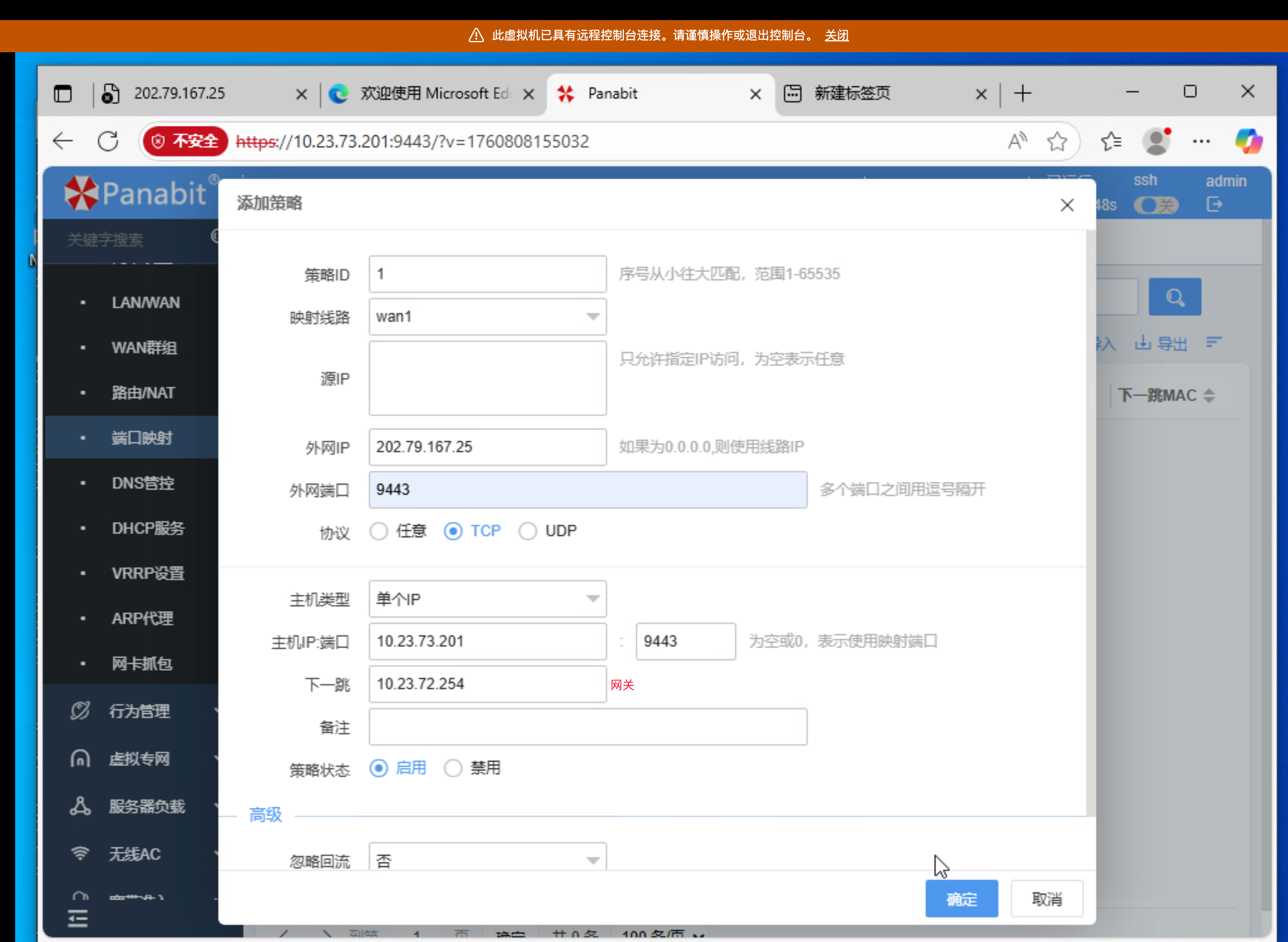Click the 确定 confirm button
Viewport: 1288px width, 942px height.
(961, 899)
